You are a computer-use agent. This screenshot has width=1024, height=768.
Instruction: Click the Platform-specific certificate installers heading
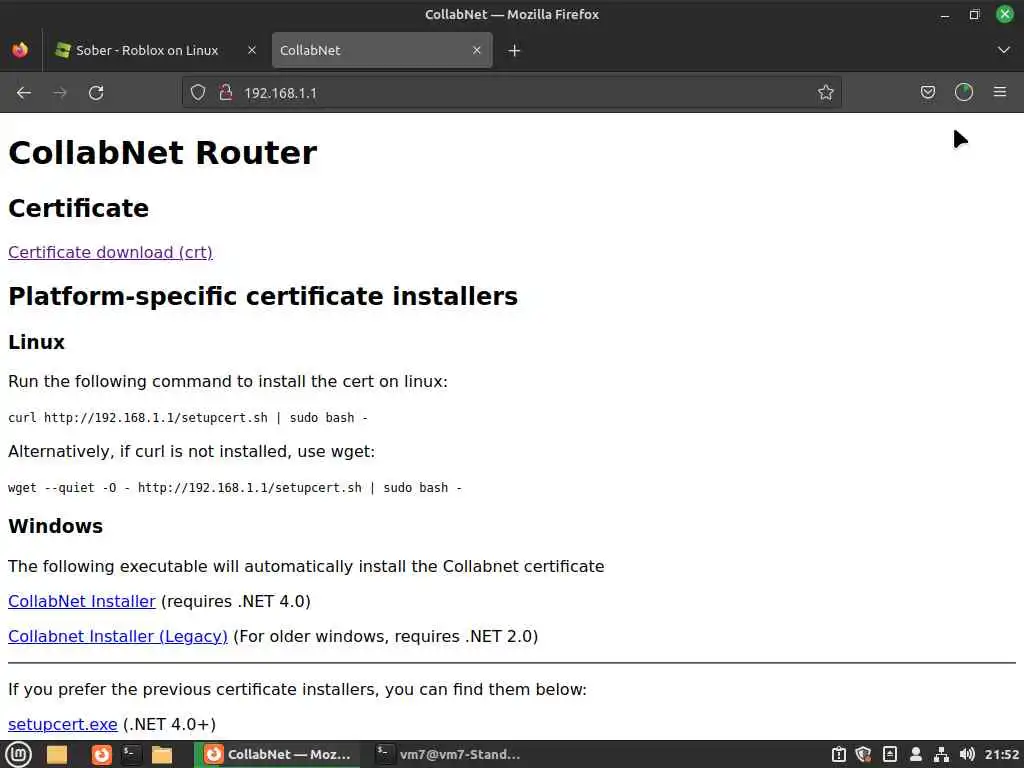pyautogui.click(x=263, y=296)
